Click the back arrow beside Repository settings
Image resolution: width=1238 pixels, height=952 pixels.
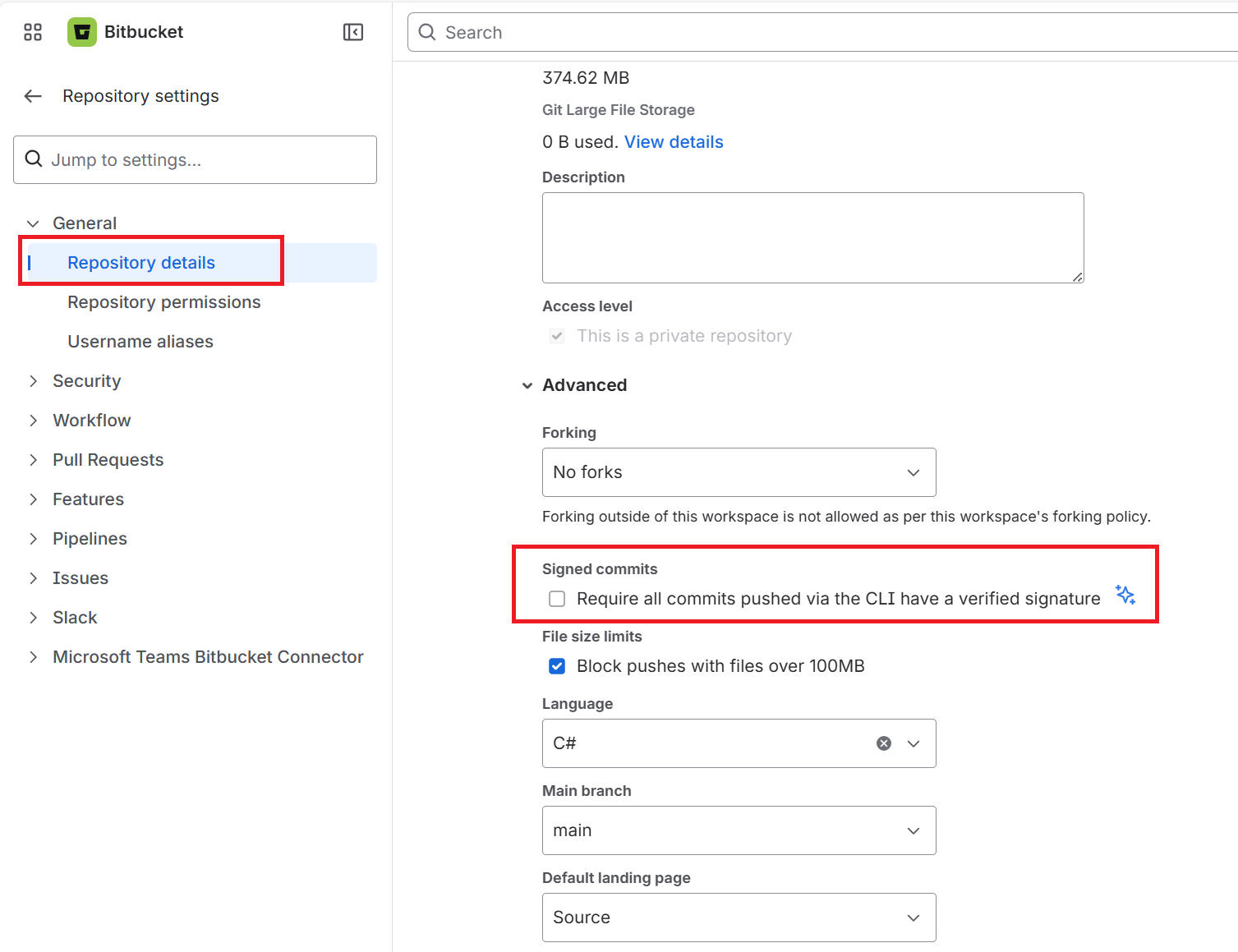33,96
